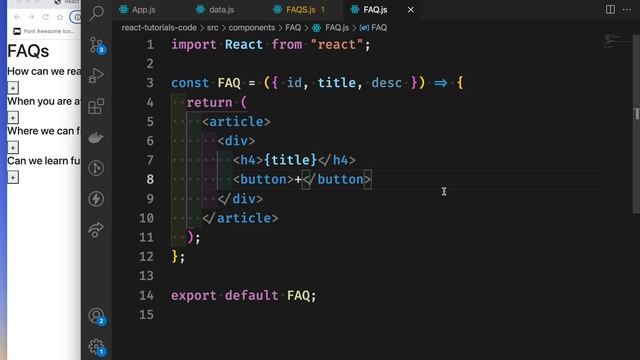Click line number 14 in gutter

(x=146, y=295)
